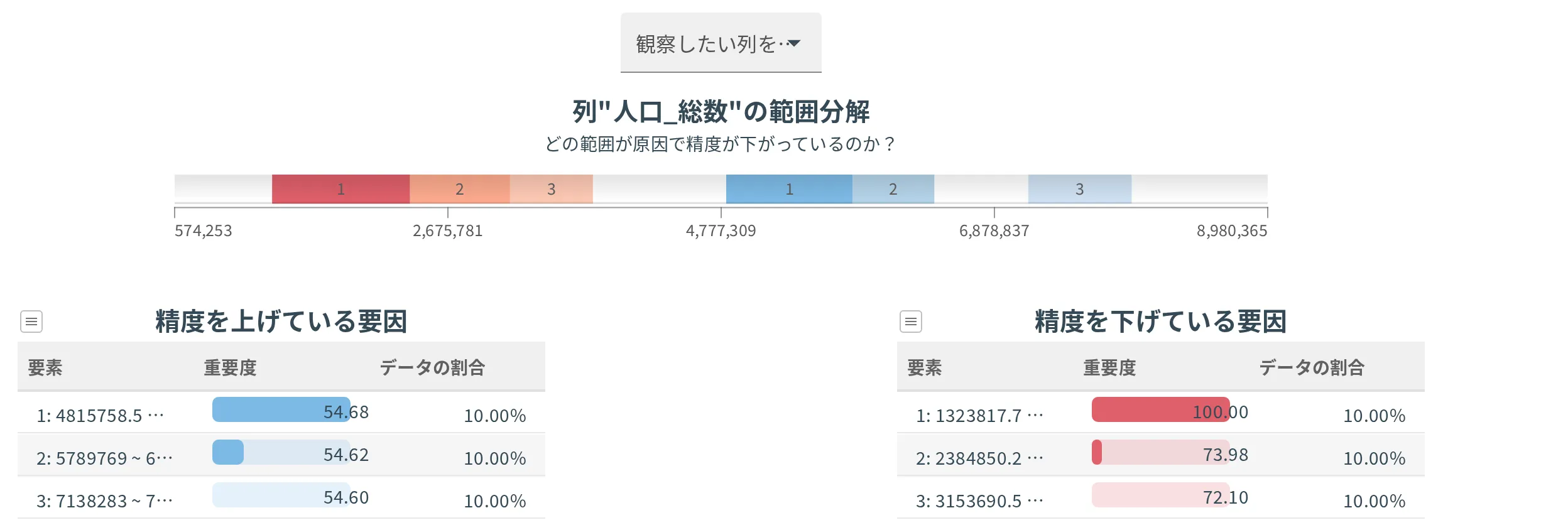Click the 精度を上げている要因 heading
Screen dimensions: 1568x530
coord(281,322)
